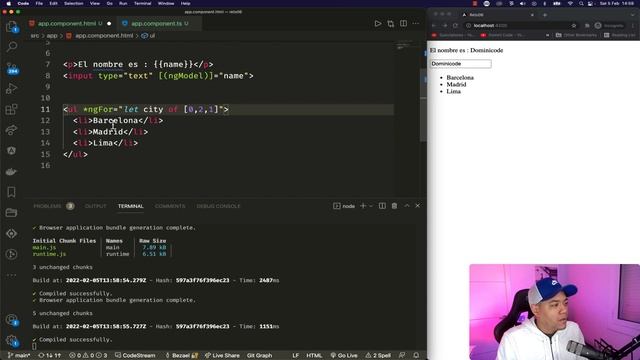Open editor More Actions ellipsis
Viewport: 640px width, 360px height.
pyautogui.click(x=416, y=24)
